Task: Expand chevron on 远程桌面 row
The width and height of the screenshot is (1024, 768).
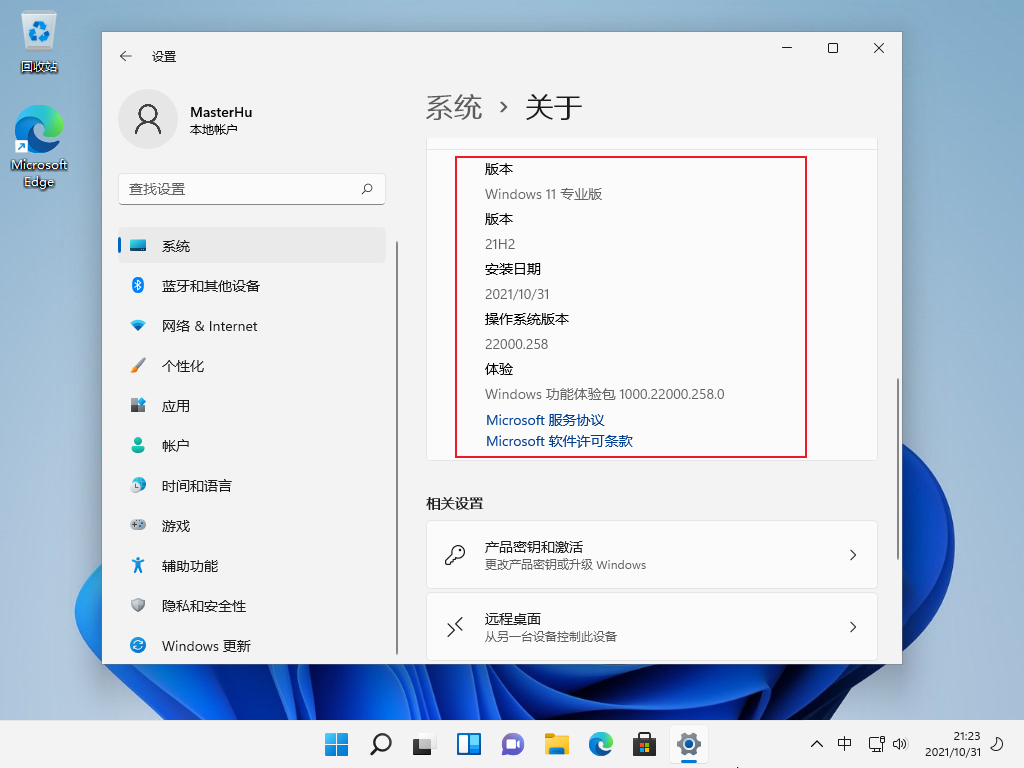Action: coord(853,627)
